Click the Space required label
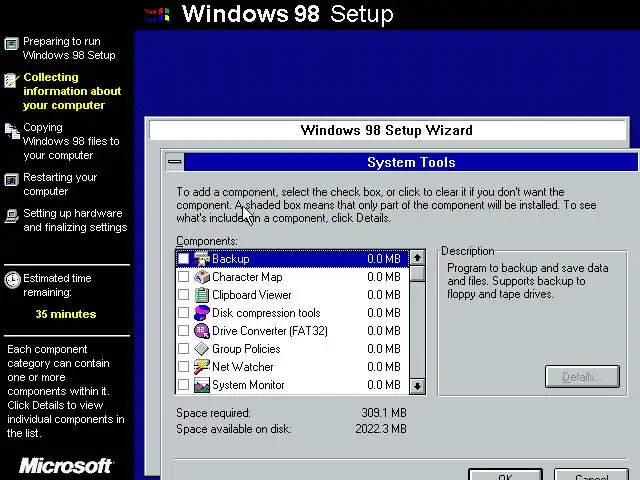 pos(213,413)
